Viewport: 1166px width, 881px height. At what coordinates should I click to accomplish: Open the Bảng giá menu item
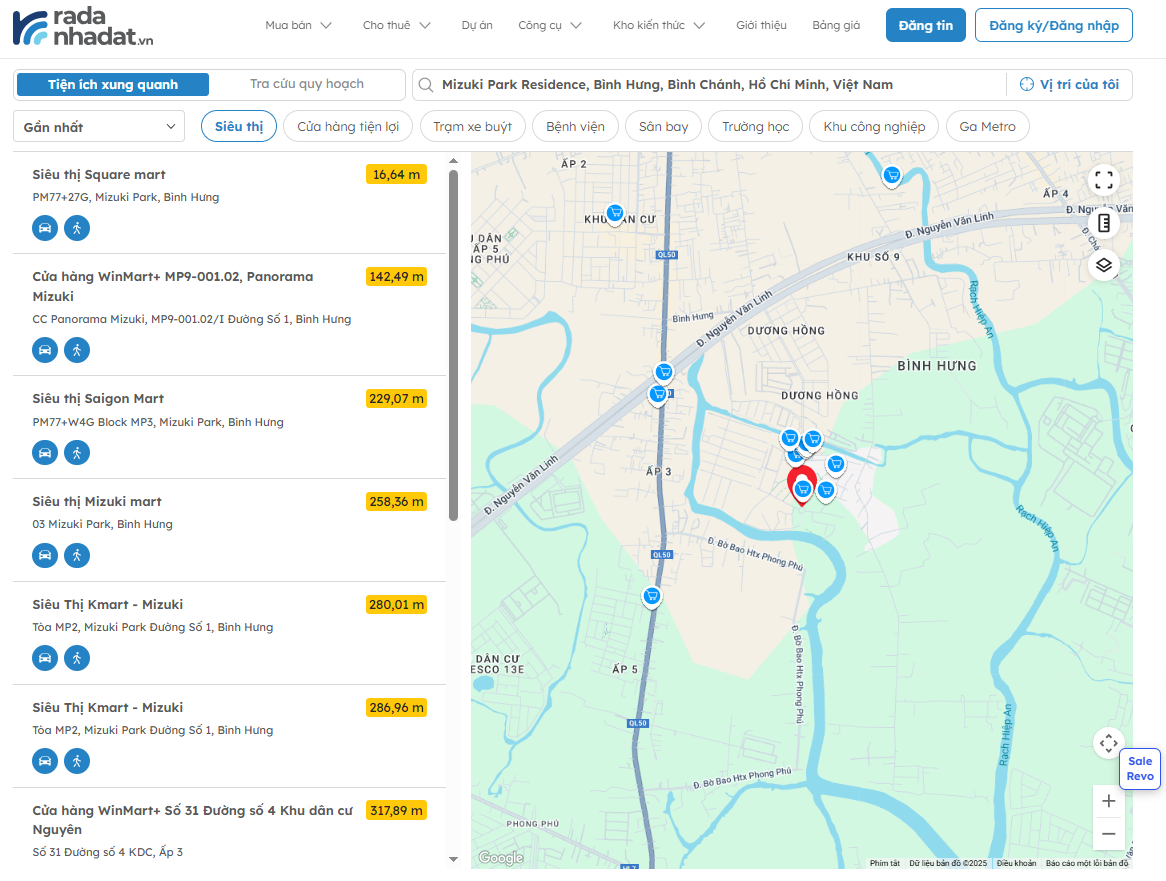836,25
